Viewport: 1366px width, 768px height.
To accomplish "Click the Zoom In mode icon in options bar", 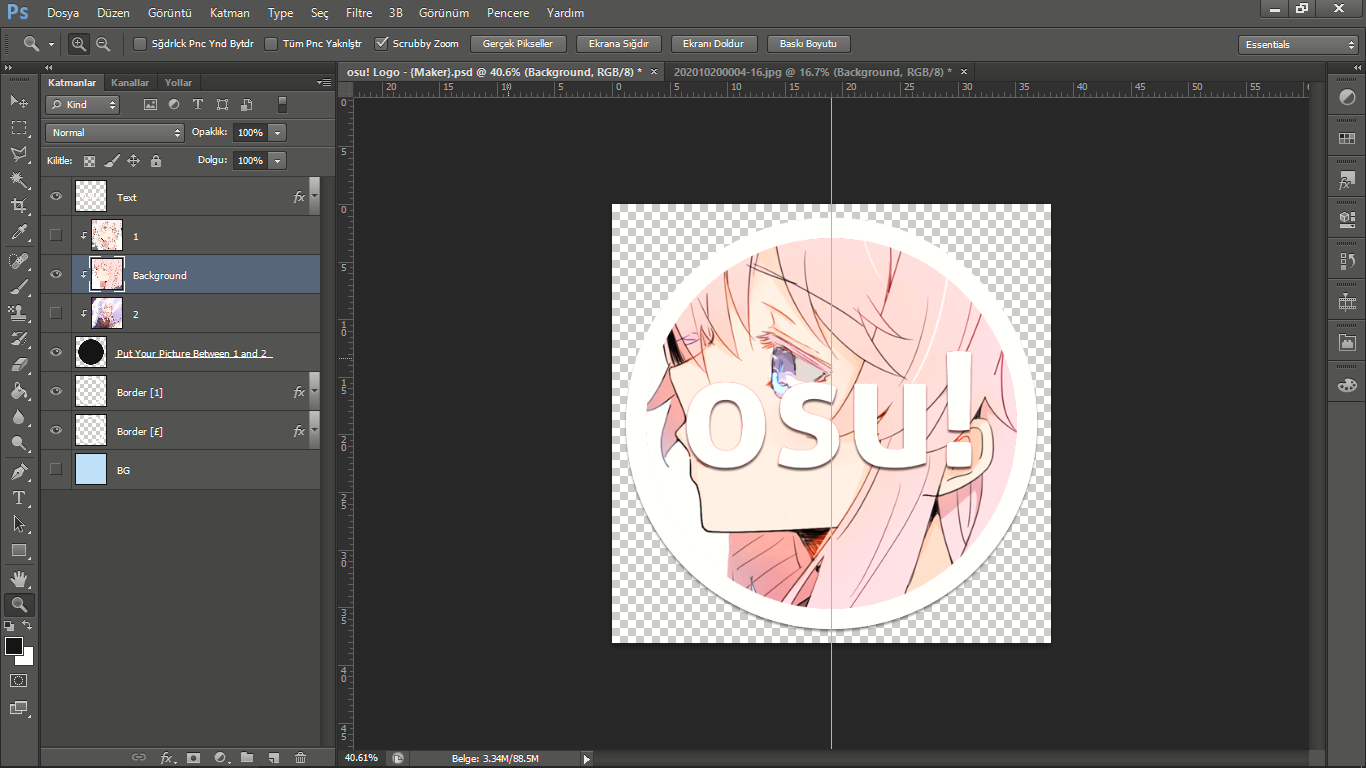I will (x=79, y=44).
